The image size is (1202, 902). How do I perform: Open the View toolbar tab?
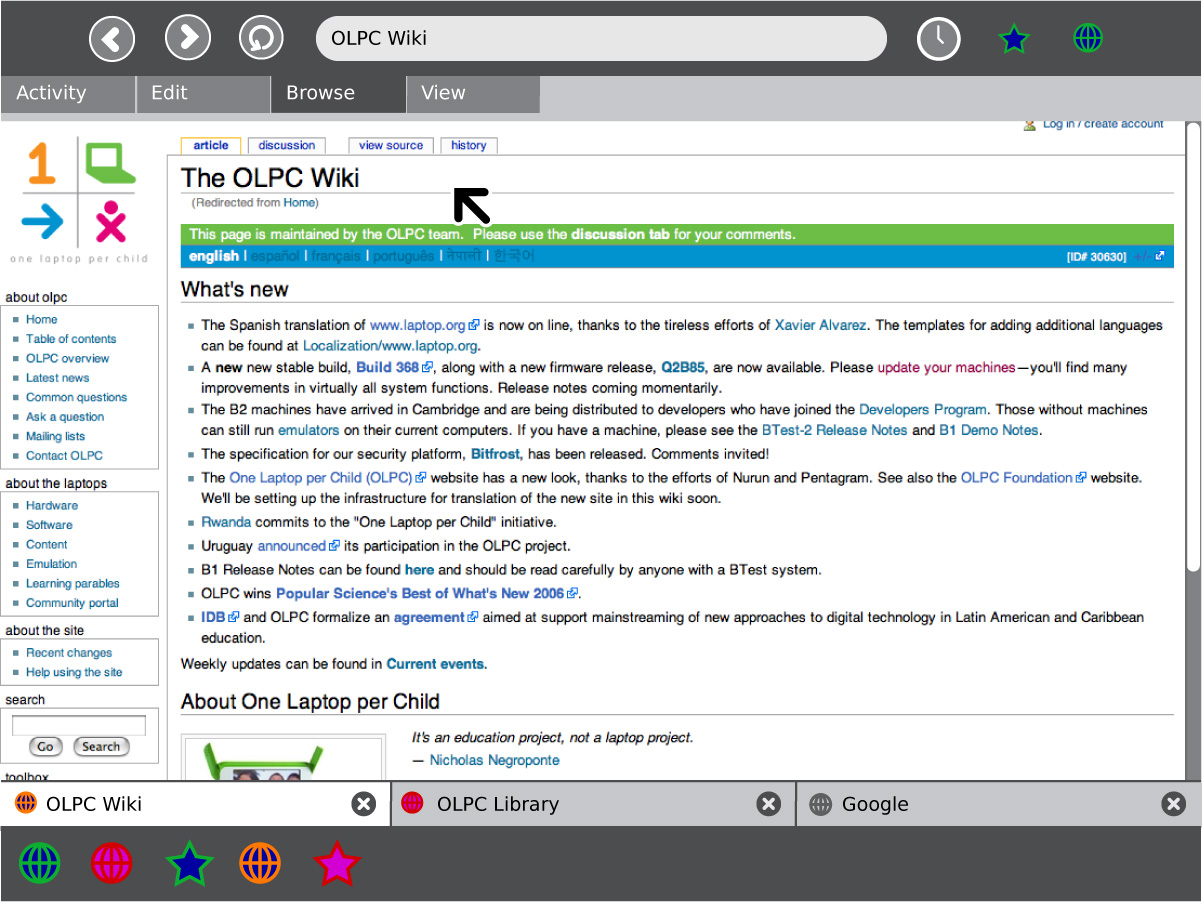click(472, 93)
